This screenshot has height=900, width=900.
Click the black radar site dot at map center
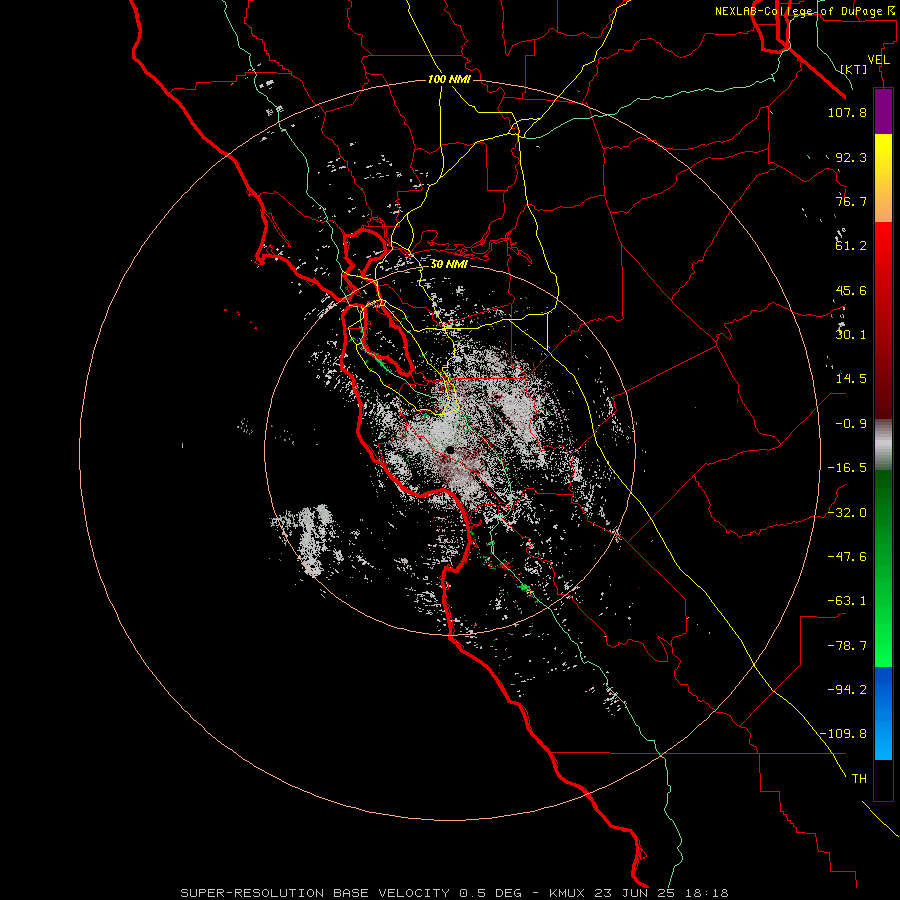450,450
